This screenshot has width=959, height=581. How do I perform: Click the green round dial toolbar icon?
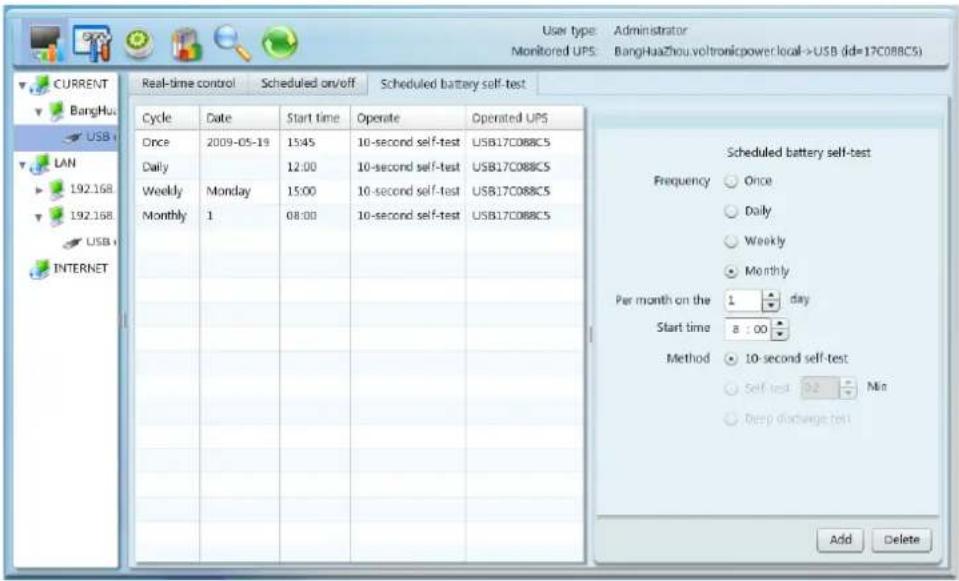(139, 44)
